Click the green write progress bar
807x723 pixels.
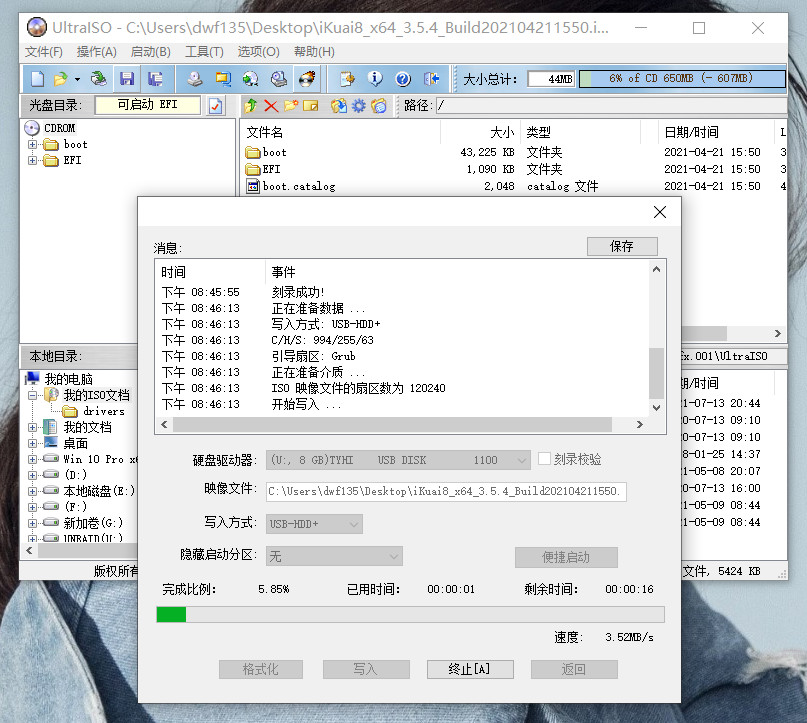[410, 614]
